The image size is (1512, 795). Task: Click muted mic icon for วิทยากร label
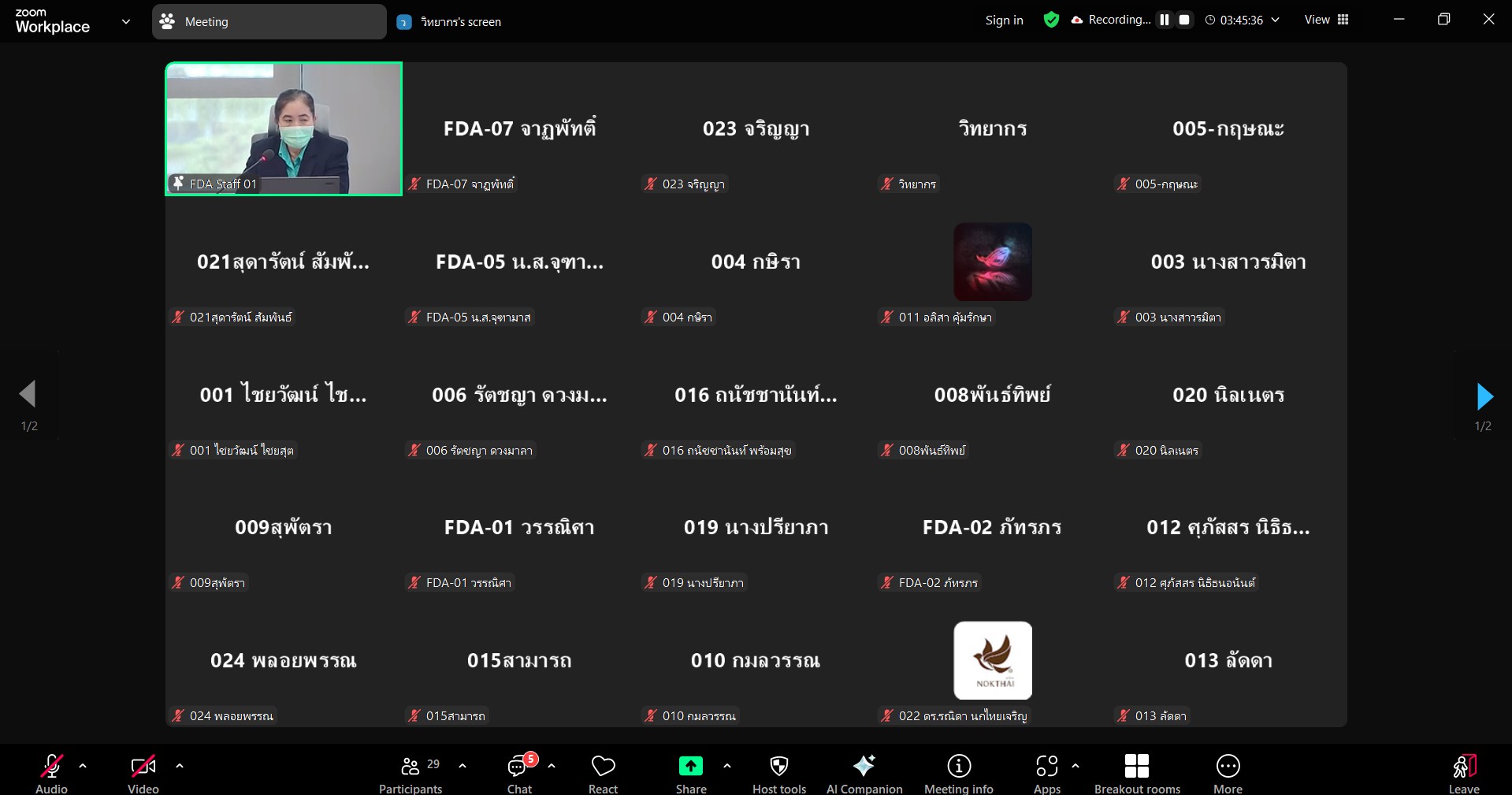pos(887,184)
